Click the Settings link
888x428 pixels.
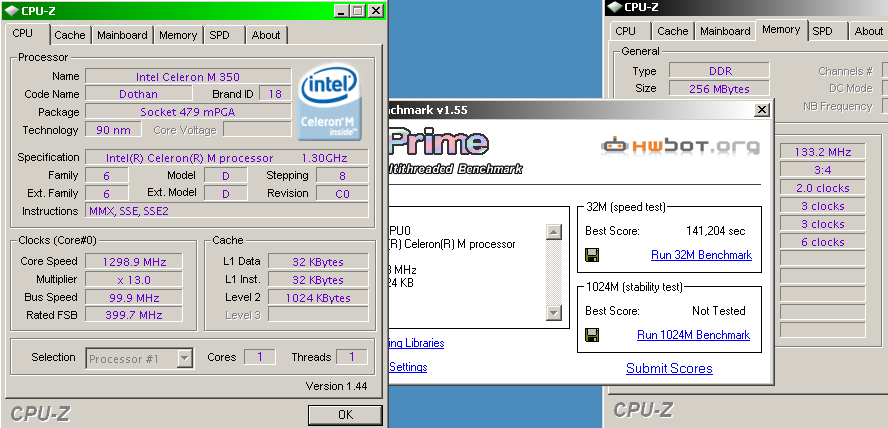click(408, 367)
